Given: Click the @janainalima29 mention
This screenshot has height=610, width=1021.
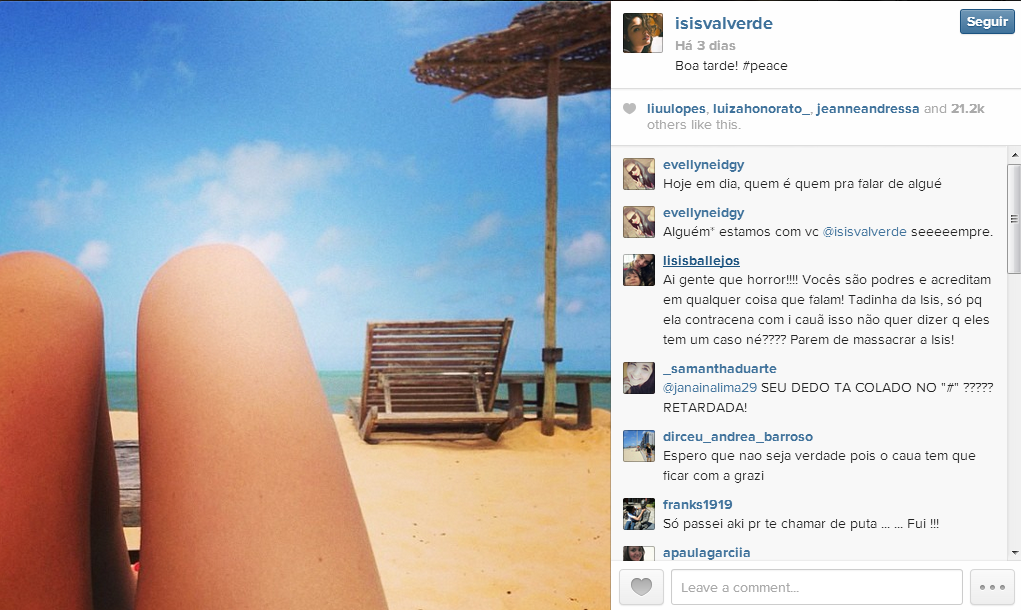Looking at the screenshot, I should pyautogui.click(x=710, y=387).
